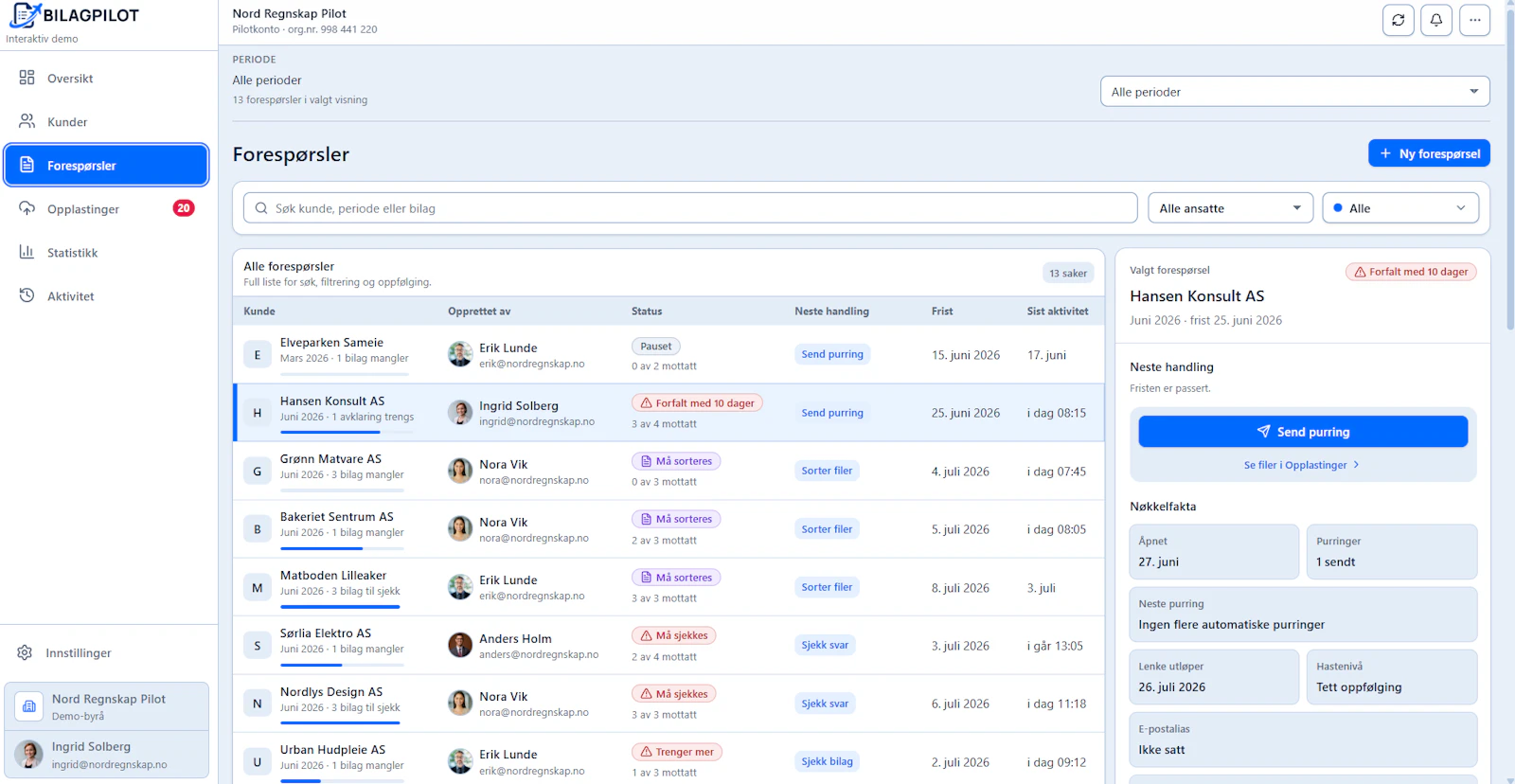Click the Opplastinger cloud upload icon
The image size is (1515, 784).
(27, 208)
